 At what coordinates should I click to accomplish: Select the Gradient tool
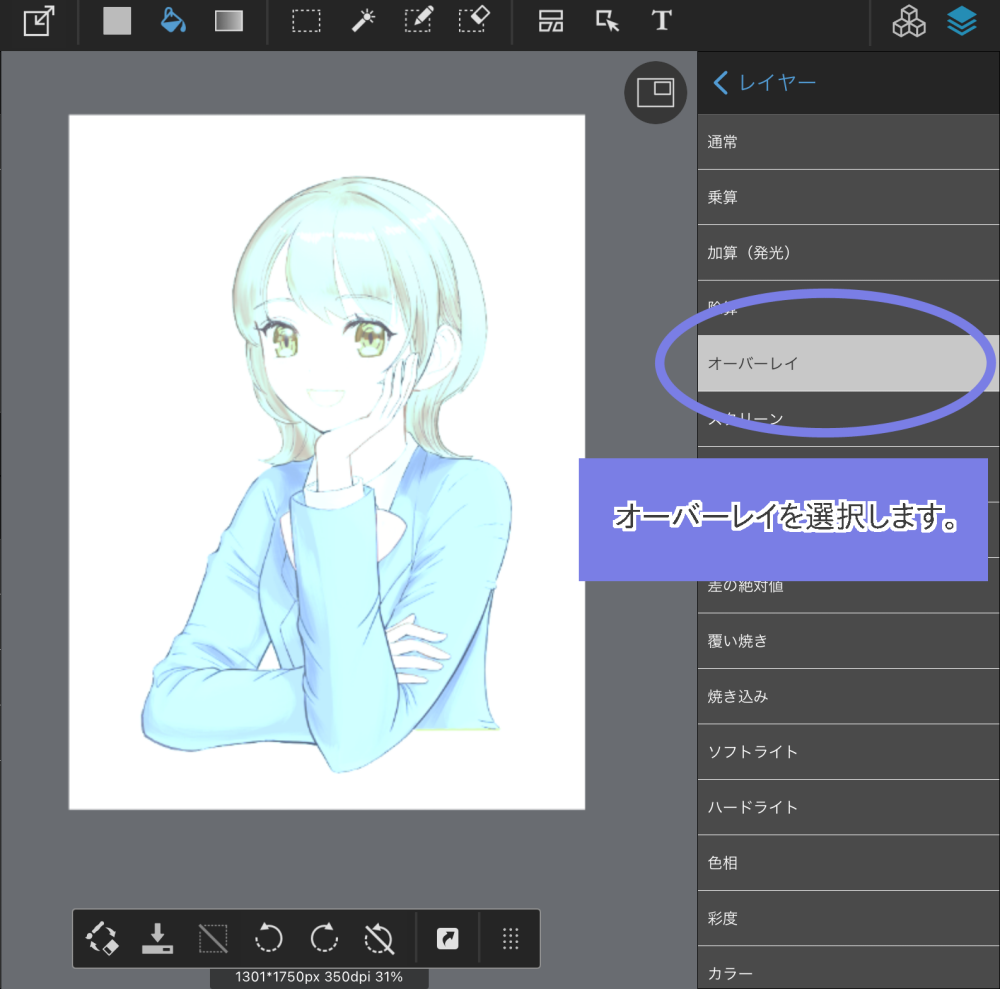coord(229,21)
